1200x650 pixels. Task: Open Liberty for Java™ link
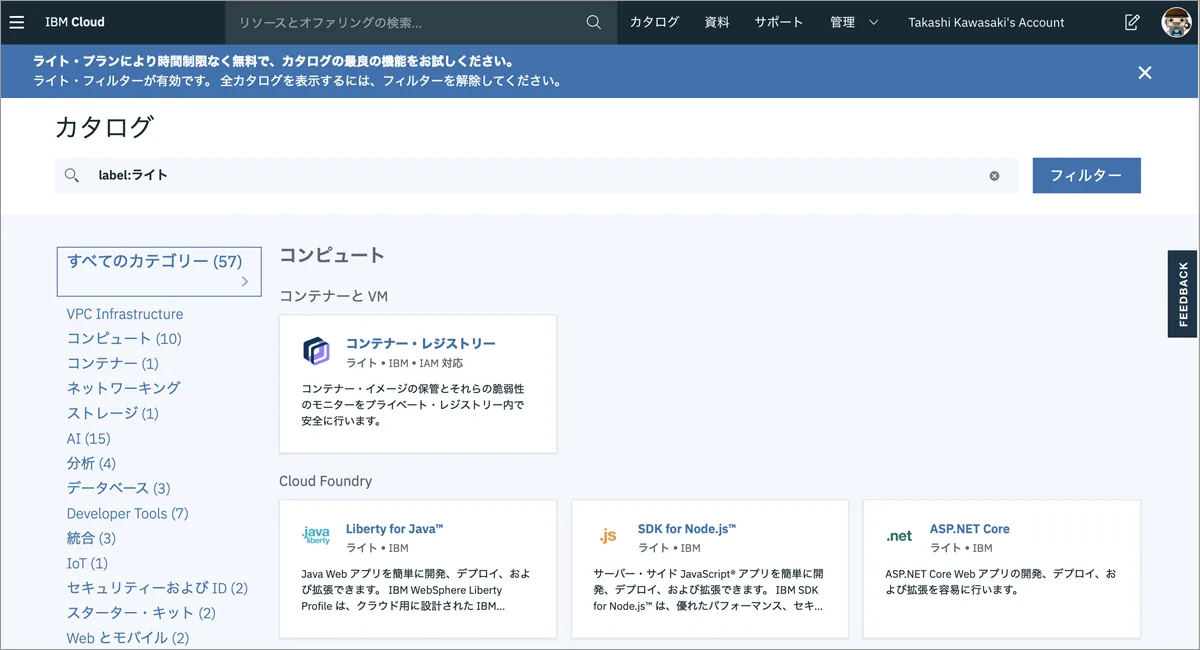(394, 529)
